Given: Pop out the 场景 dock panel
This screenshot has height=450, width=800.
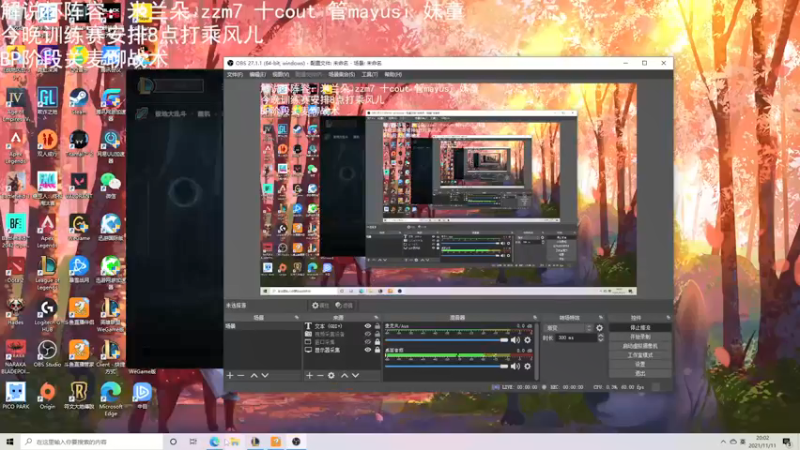Looking at the screenshot, I should [296, 317].
